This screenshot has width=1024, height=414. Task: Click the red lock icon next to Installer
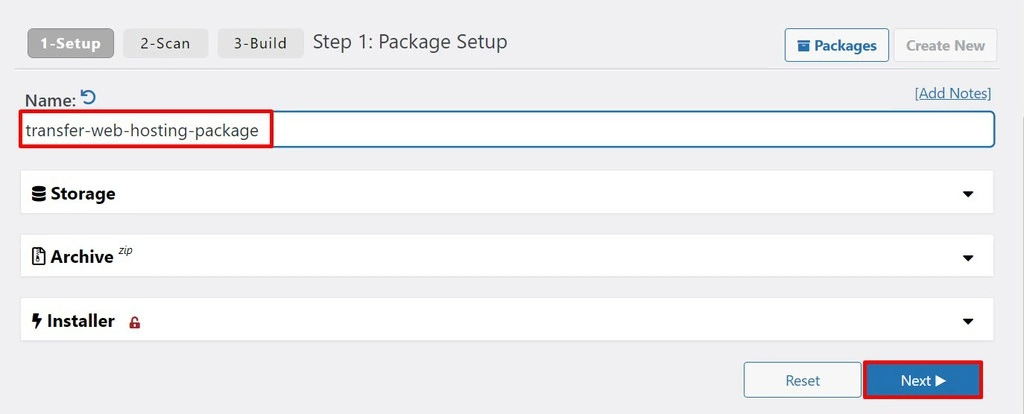[x=135, y=322]
